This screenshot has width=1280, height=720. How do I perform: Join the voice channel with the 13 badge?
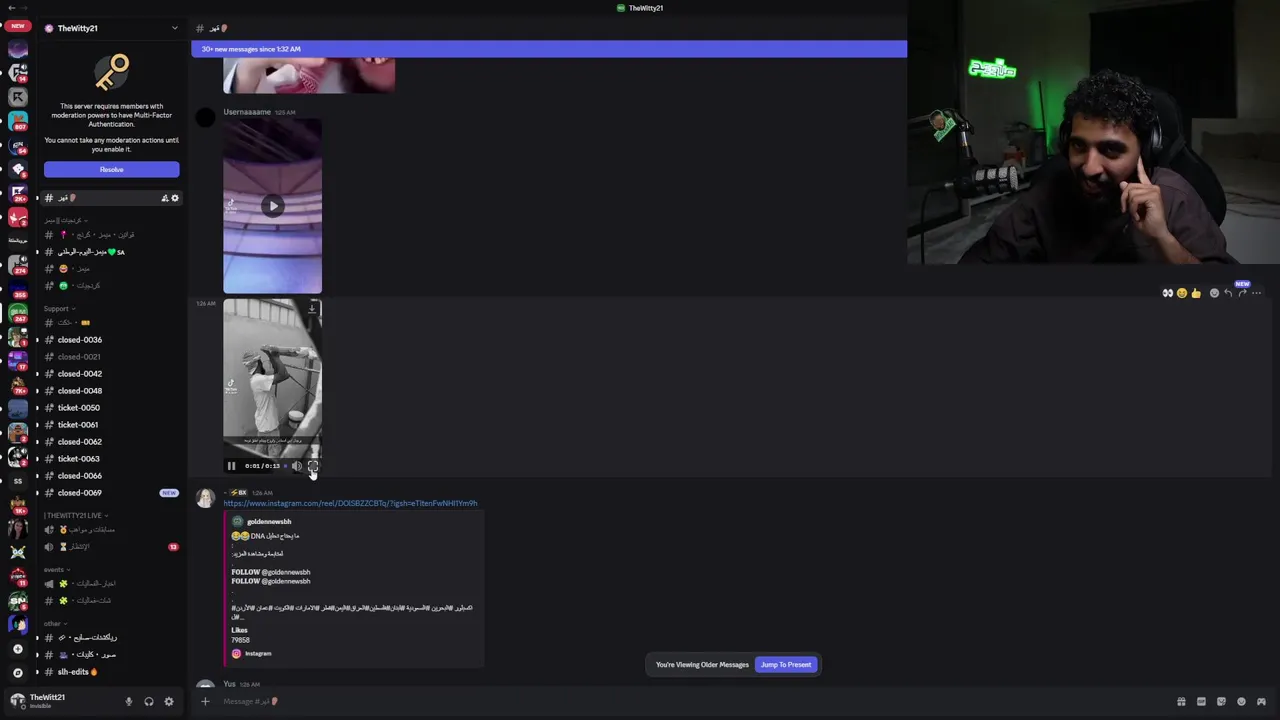pos(110,547)
